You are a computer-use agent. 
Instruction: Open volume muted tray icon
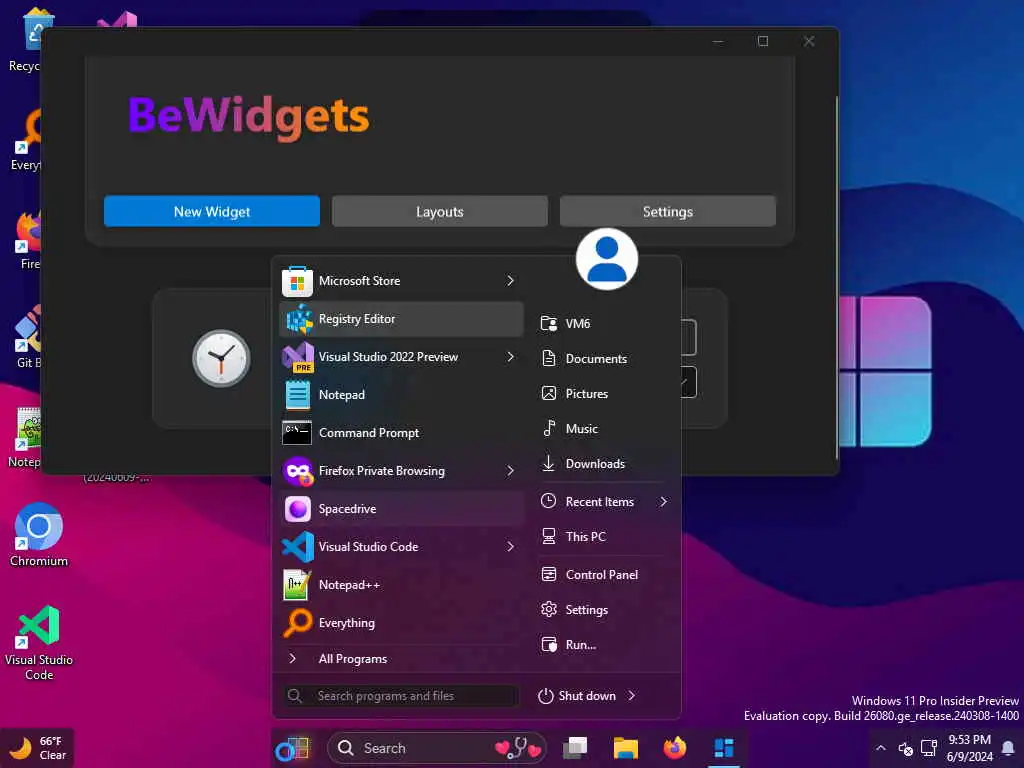(x=906, y=748)
